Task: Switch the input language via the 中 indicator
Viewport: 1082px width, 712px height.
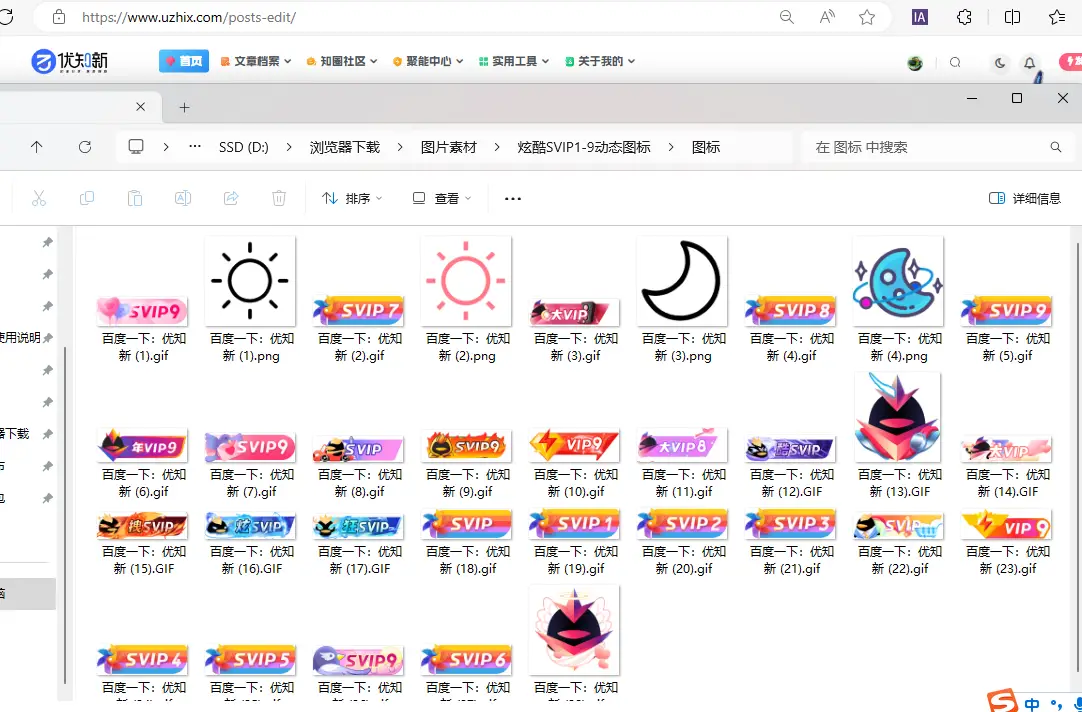Action: (1032, 704)
